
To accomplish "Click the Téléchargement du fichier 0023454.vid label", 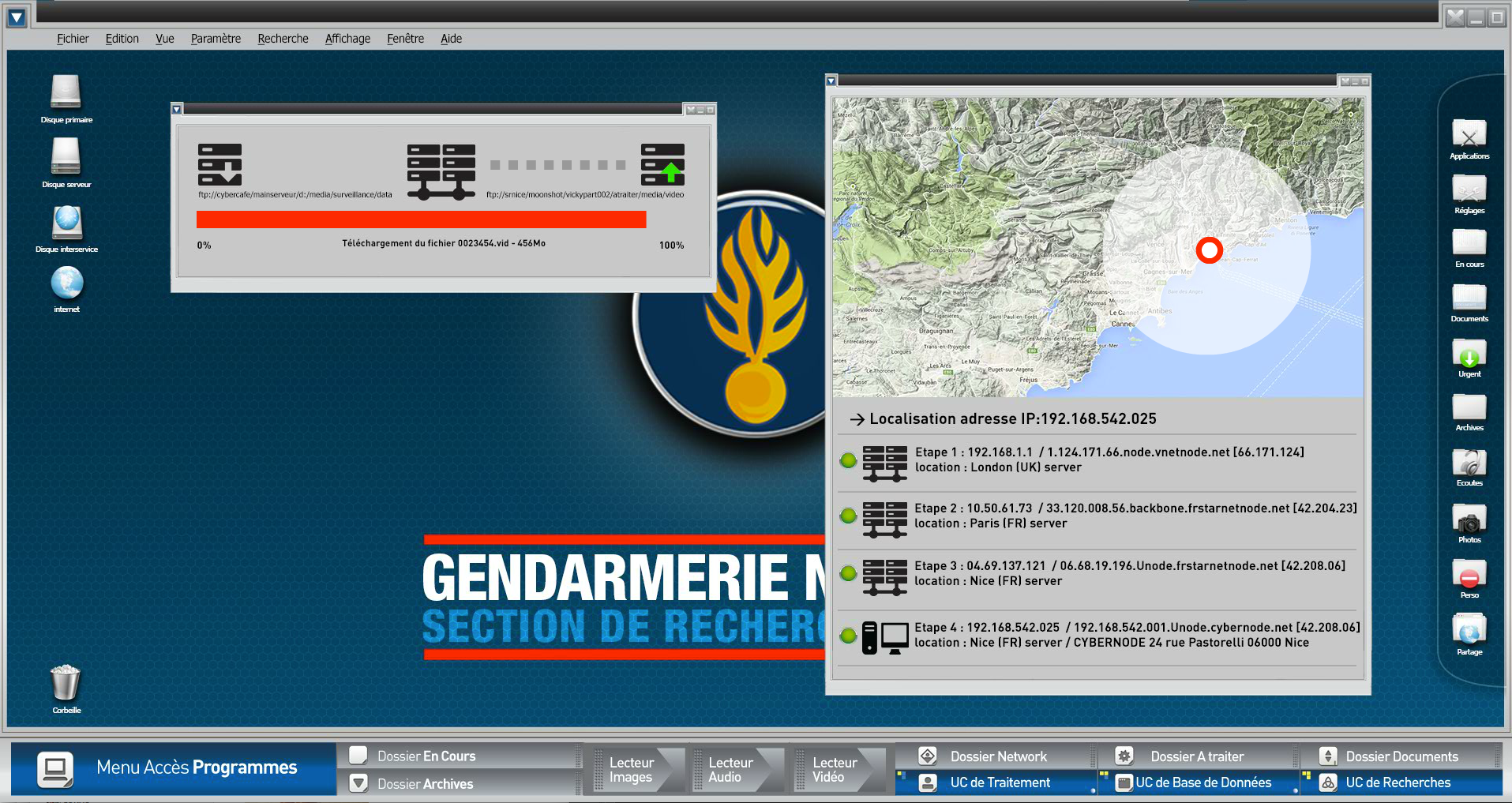I will pos(444,243).
